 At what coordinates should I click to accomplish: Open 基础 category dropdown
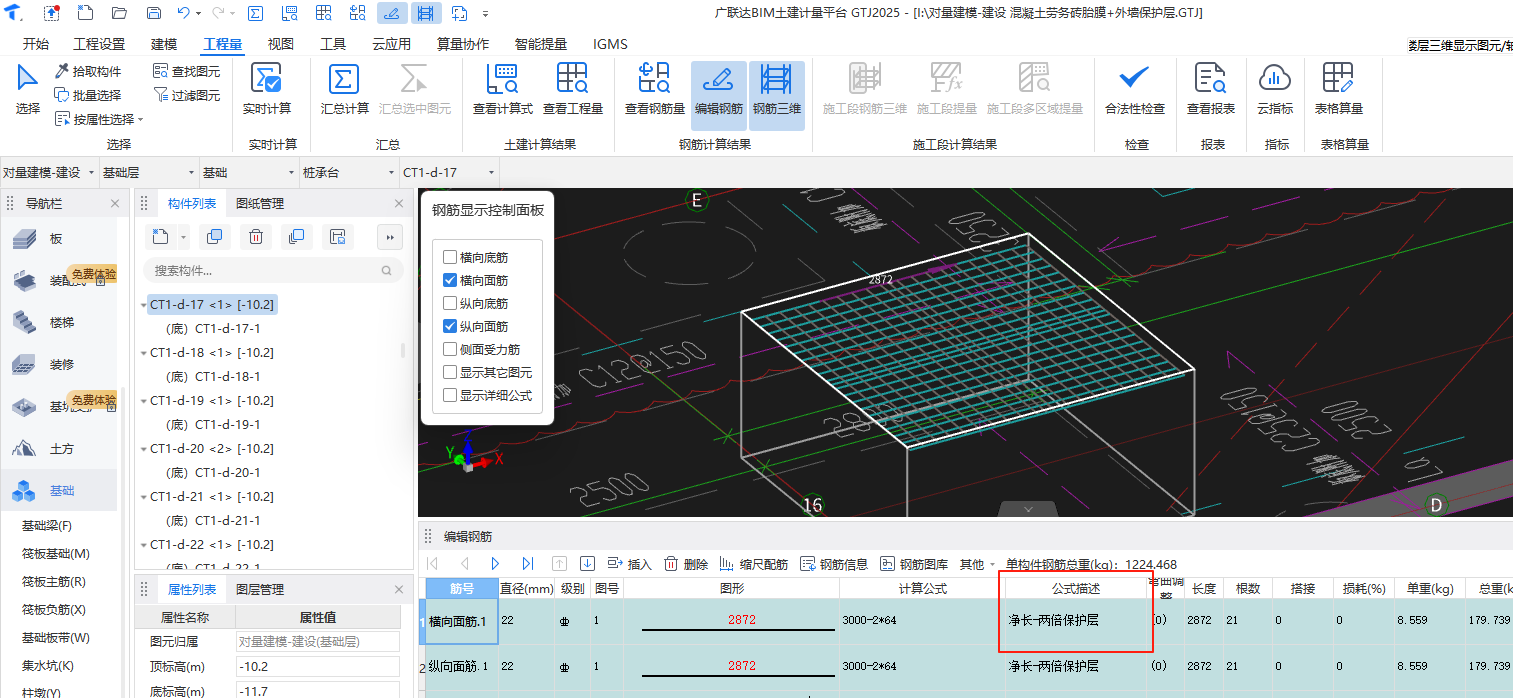coord(249,172)
